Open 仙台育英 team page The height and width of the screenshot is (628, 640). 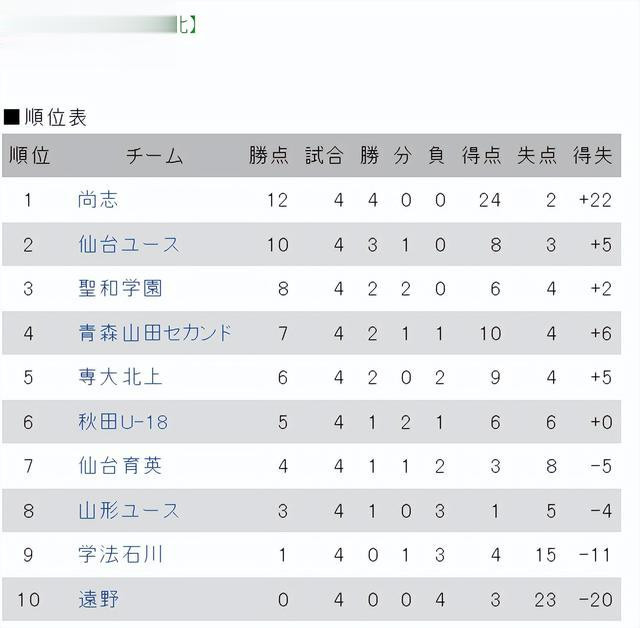point(120,466)
